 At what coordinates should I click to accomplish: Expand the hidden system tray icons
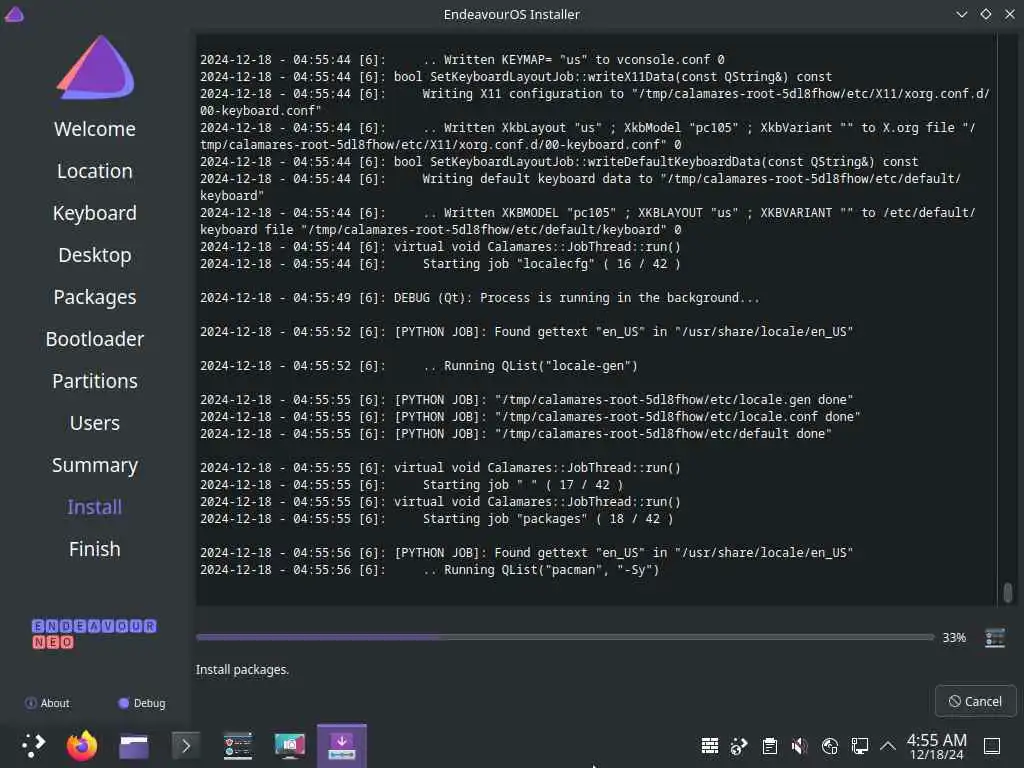888,745
